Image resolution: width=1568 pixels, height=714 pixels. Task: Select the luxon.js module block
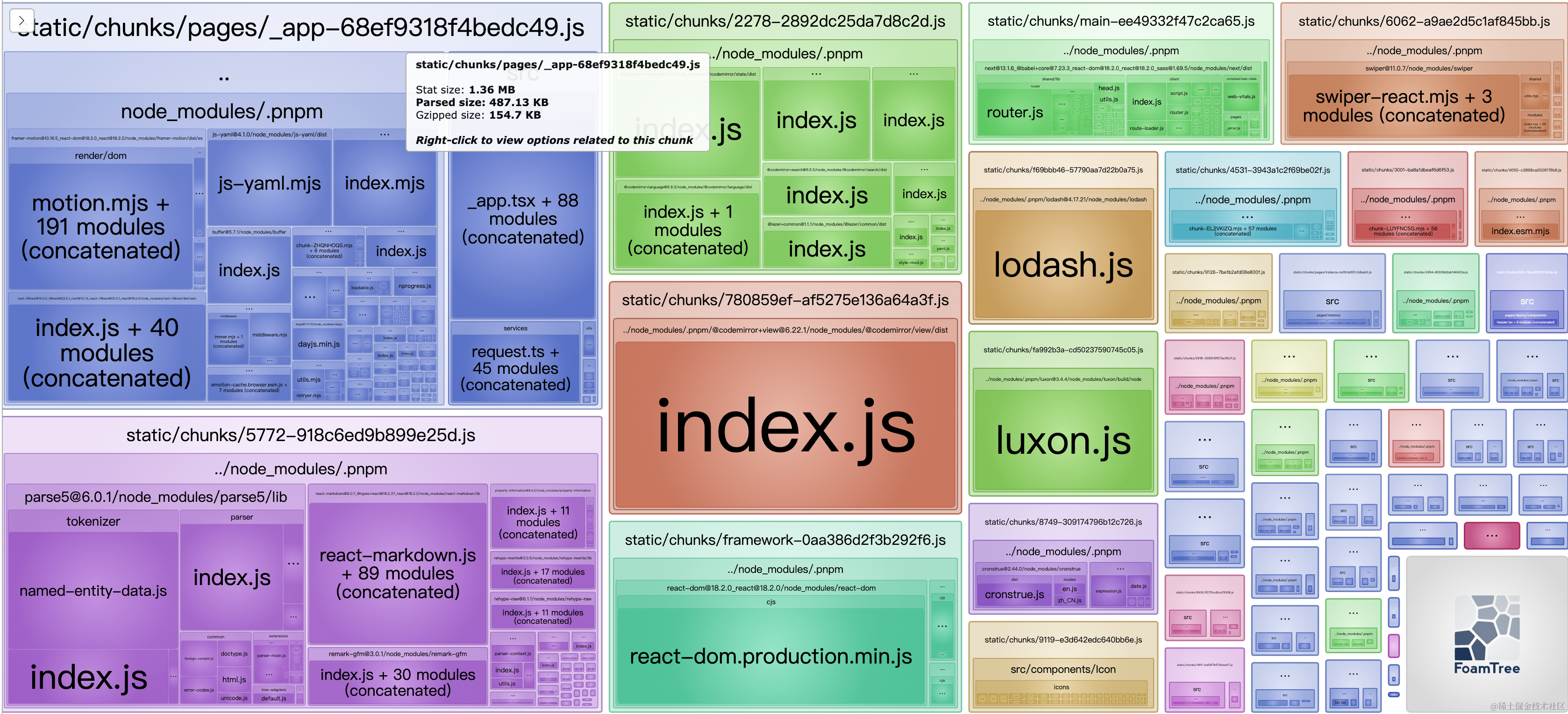1063,440
